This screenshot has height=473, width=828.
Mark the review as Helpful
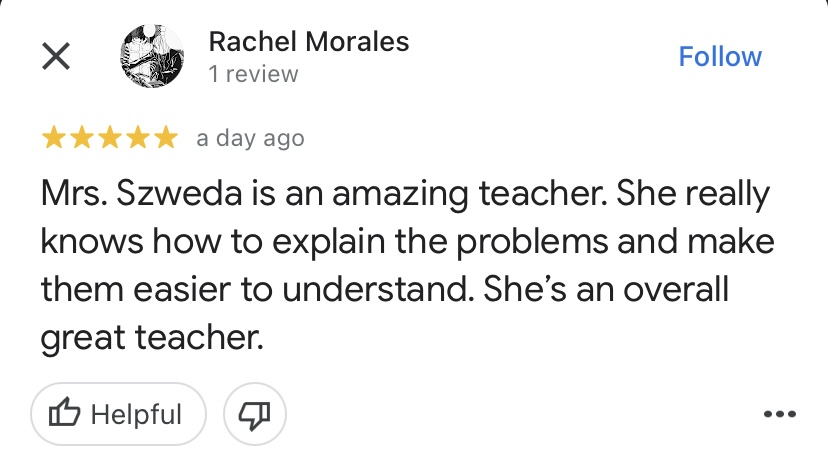[118, 414]
